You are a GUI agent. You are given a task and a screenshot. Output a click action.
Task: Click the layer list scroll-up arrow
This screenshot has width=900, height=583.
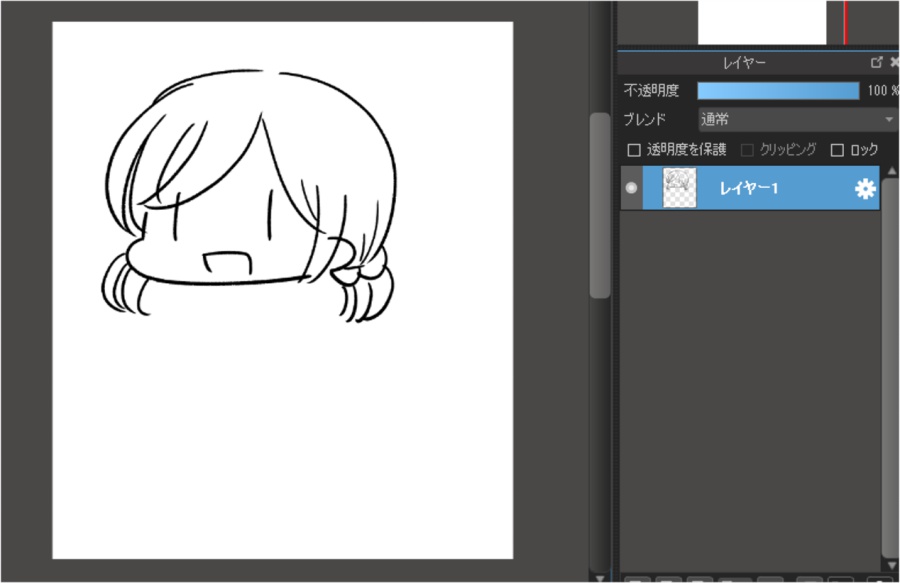click(891, 171)
